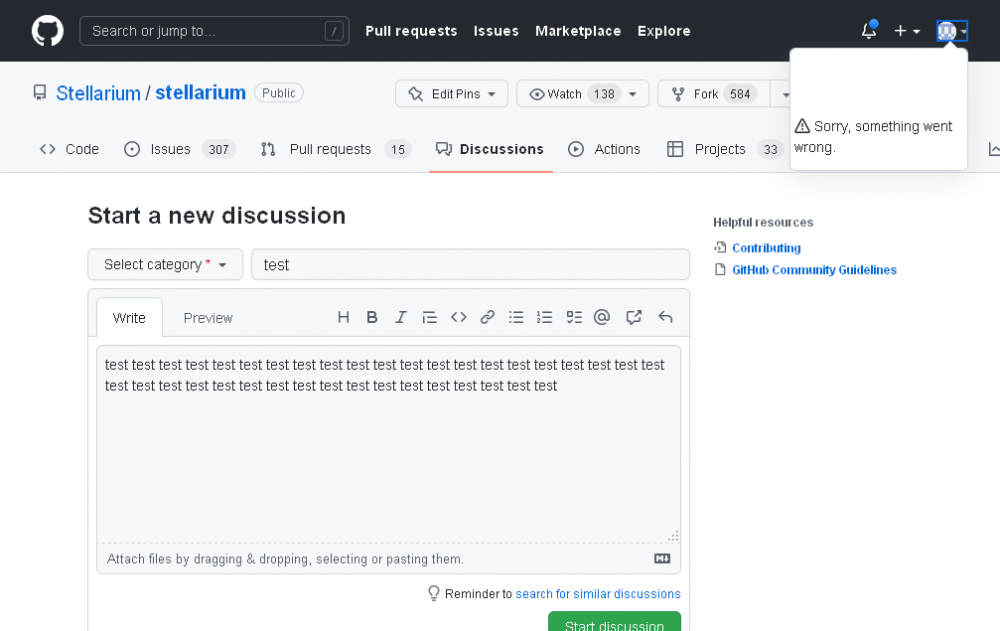The image size is (1000, 631).
Task: Insert a numbered list
Action: point(545,317)
